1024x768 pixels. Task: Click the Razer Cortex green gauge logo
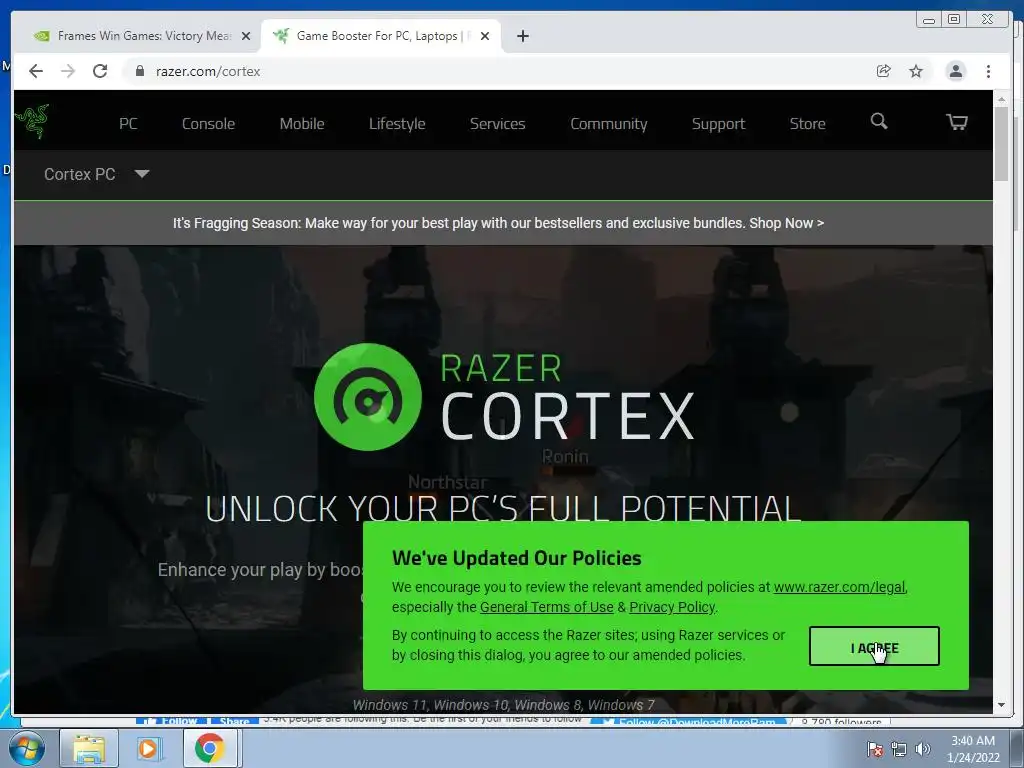coord(368,396)
